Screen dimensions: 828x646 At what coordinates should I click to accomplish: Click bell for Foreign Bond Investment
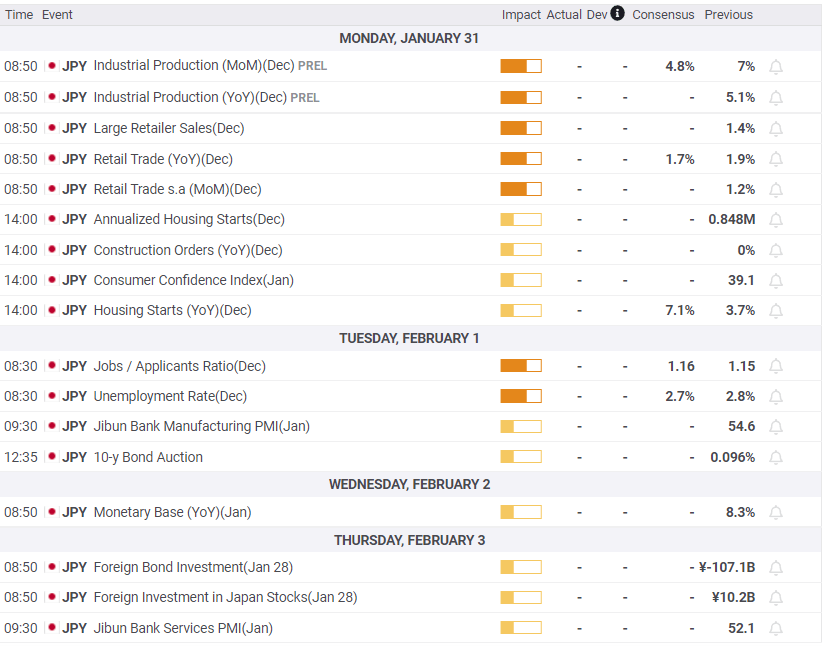[776, 568]
